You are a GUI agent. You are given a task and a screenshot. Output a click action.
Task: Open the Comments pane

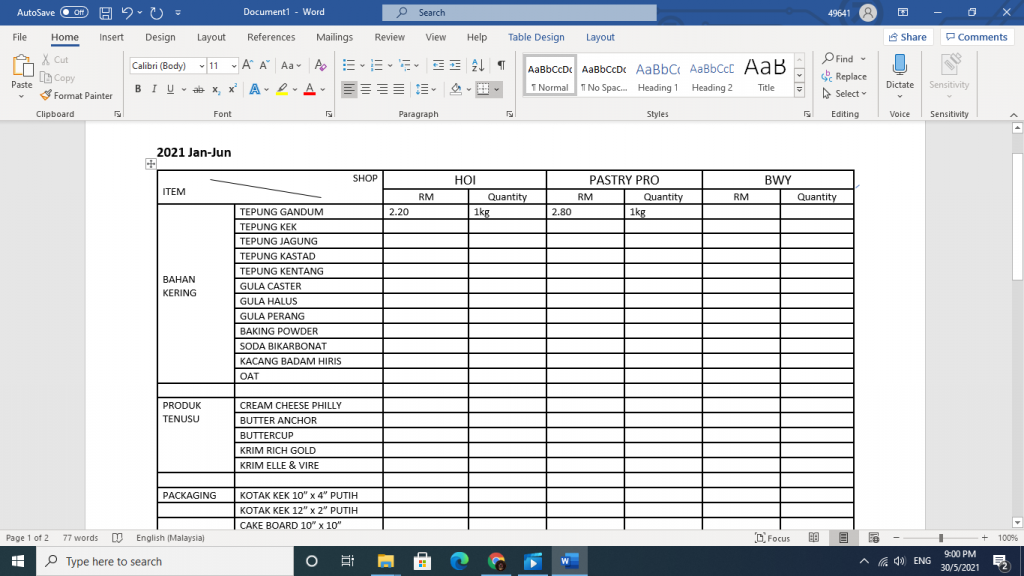coord(976,37)
